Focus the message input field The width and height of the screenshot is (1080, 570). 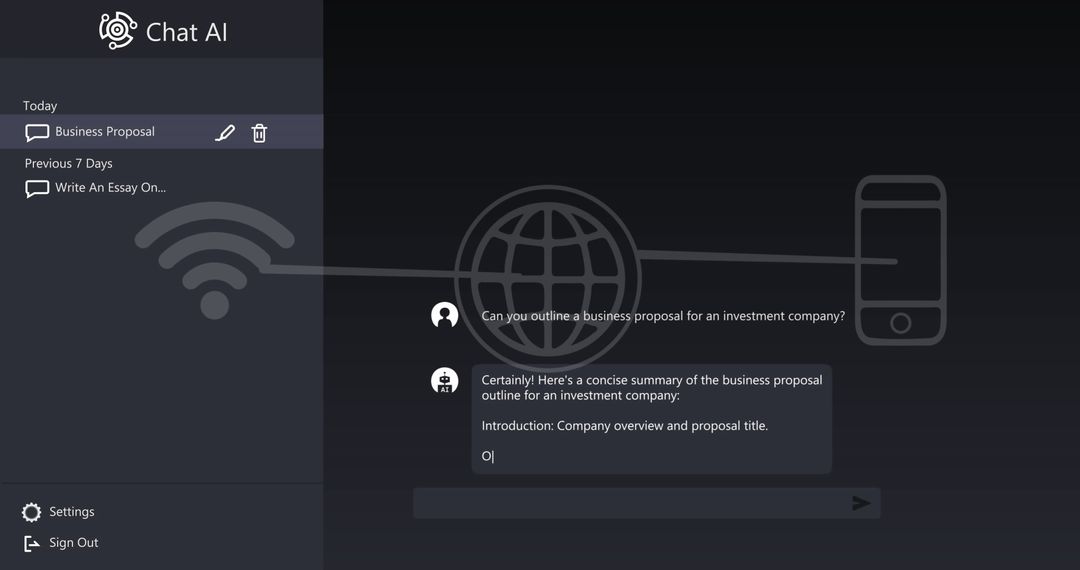click(x=647, y=503)
